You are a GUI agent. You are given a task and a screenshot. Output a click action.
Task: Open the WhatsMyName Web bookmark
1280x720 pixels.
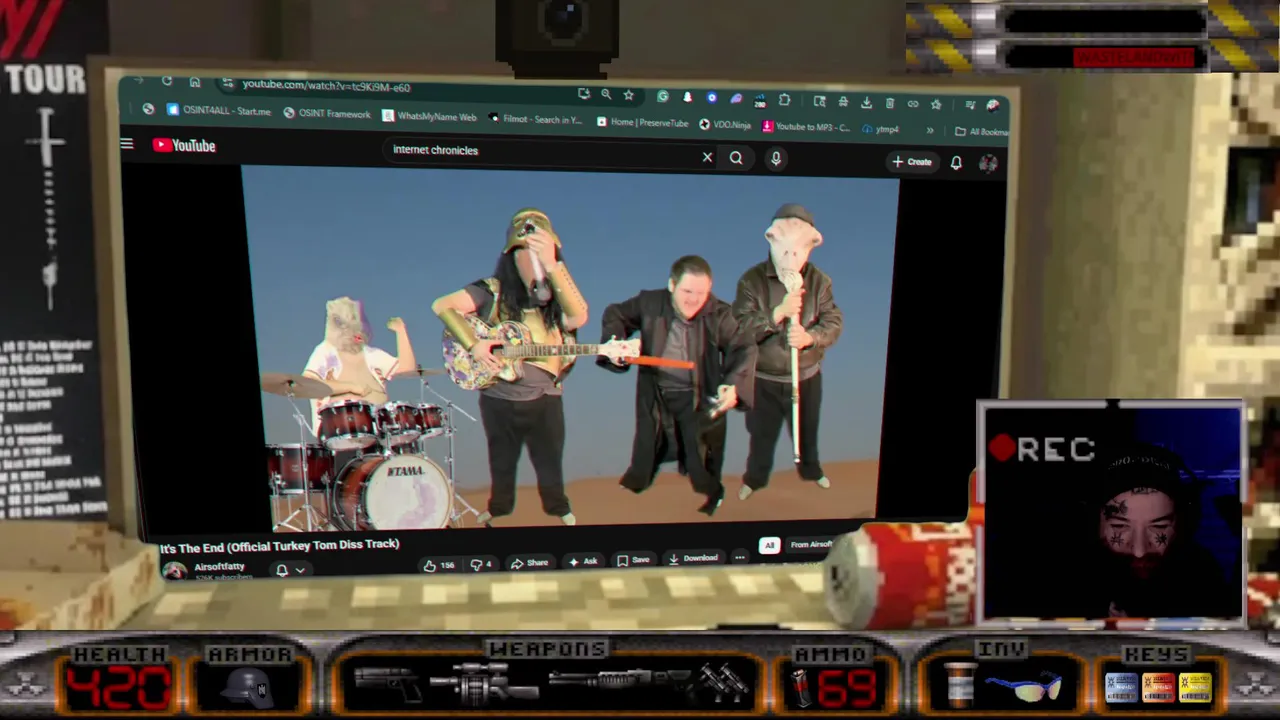[x=429, y=117]
